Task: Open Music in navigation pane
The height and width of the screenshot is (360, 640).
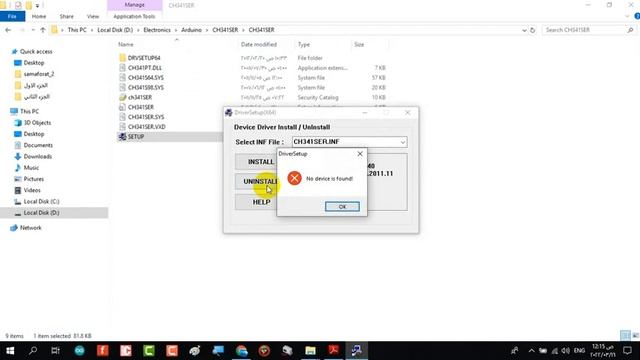Action: point(31,168)
